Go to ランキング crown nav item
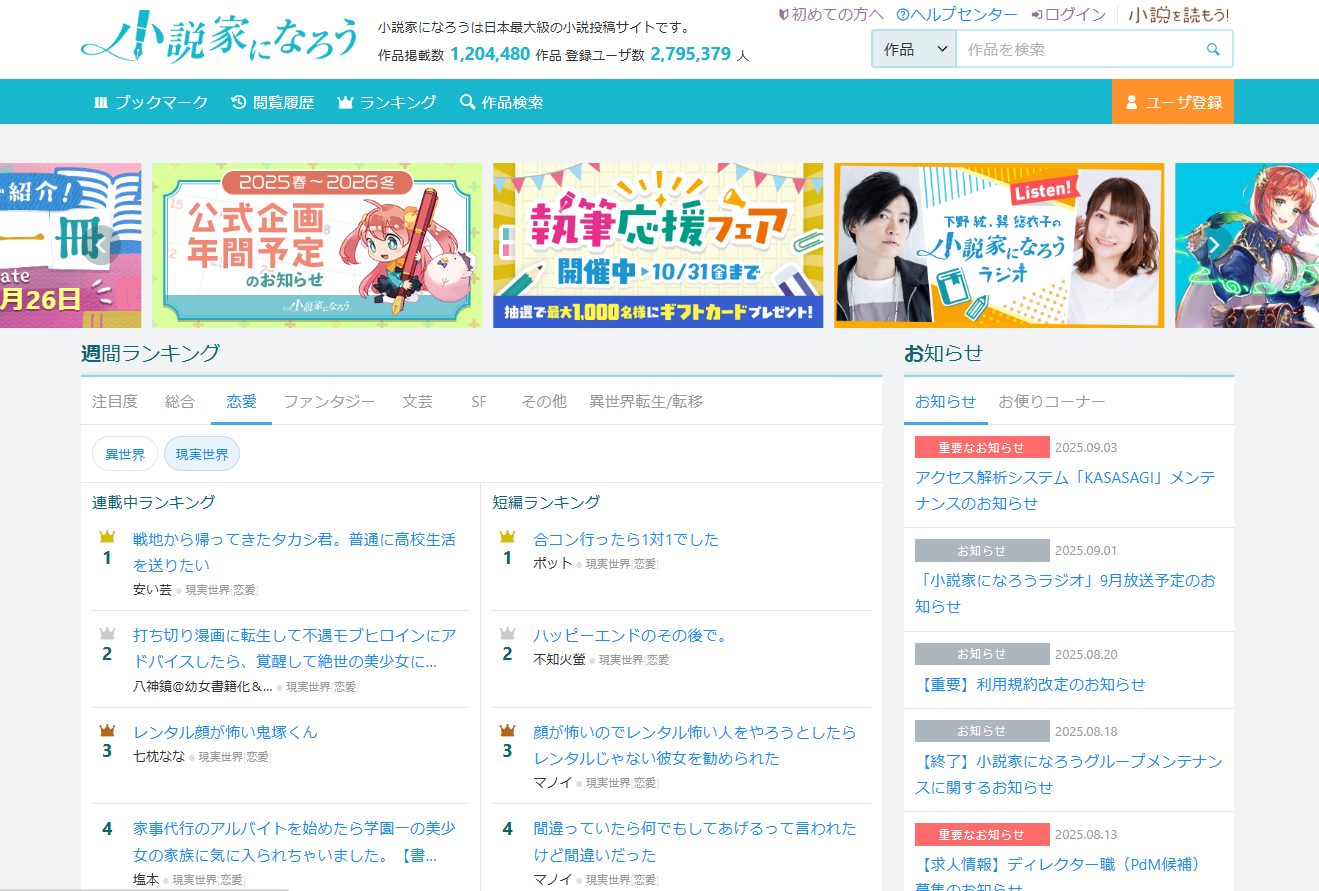 pyautogui.click(x=386, y=102)
